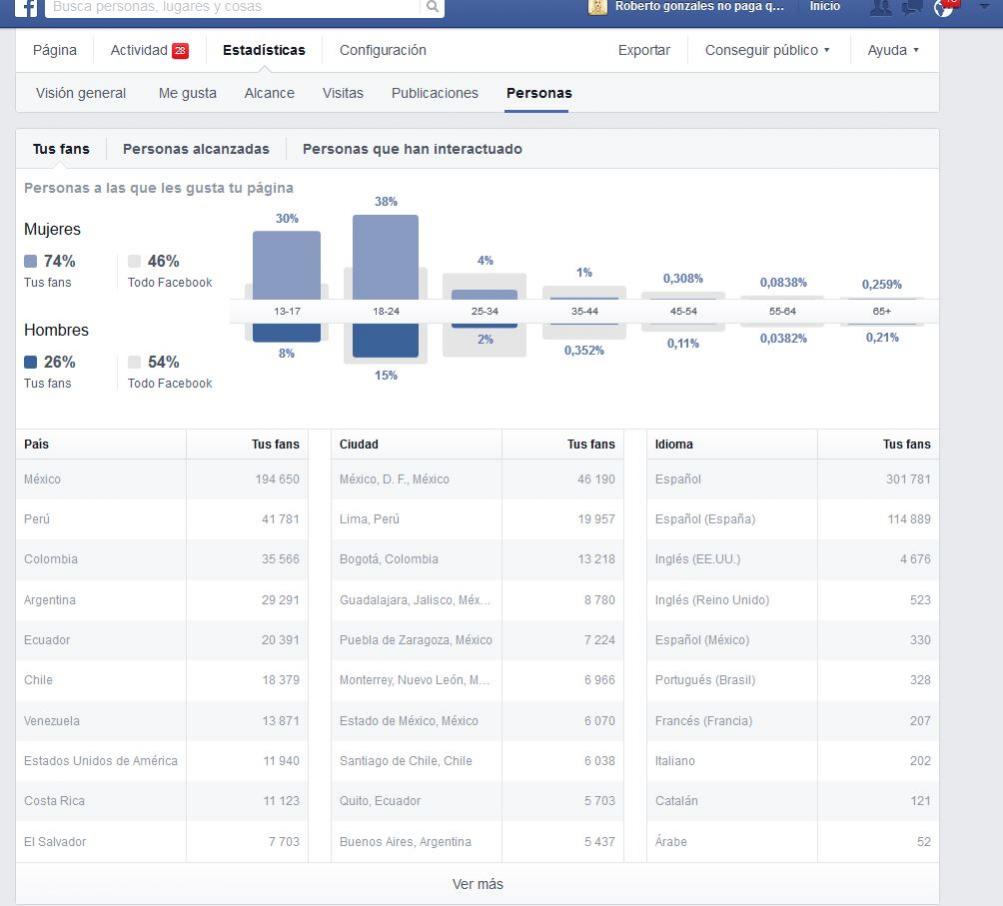
Task: Switch to the Visión general sub-tab
Action: pos(81,93)
